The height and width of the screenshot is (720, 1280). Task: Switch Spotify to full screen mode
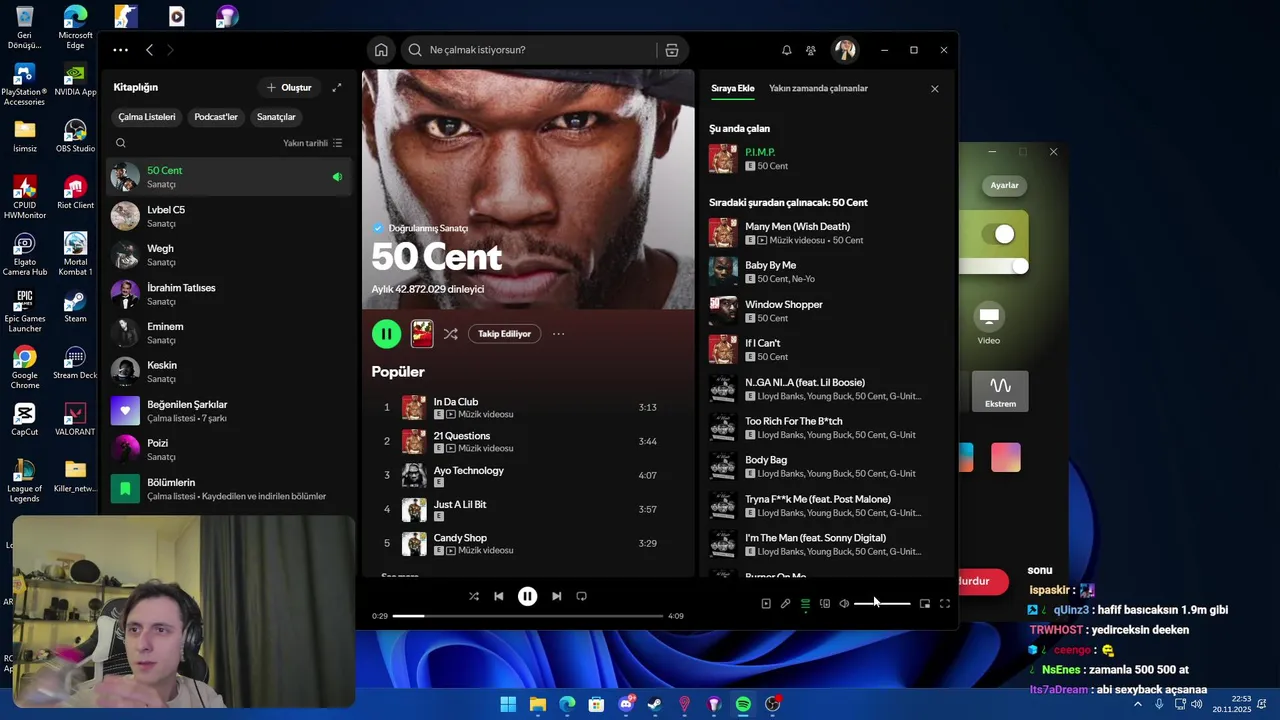(945, 604)
